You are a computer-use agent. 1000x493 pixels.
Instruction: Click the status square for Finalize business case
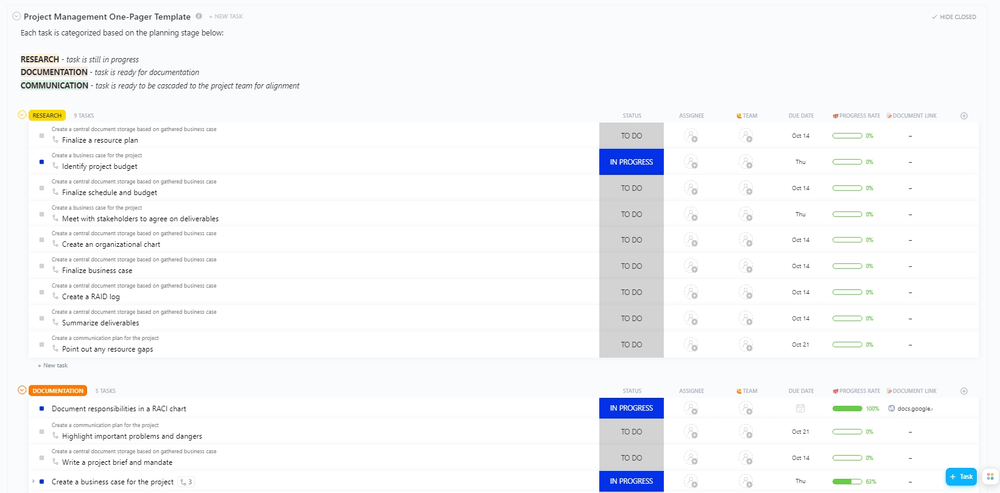click(x=41, y=266)
